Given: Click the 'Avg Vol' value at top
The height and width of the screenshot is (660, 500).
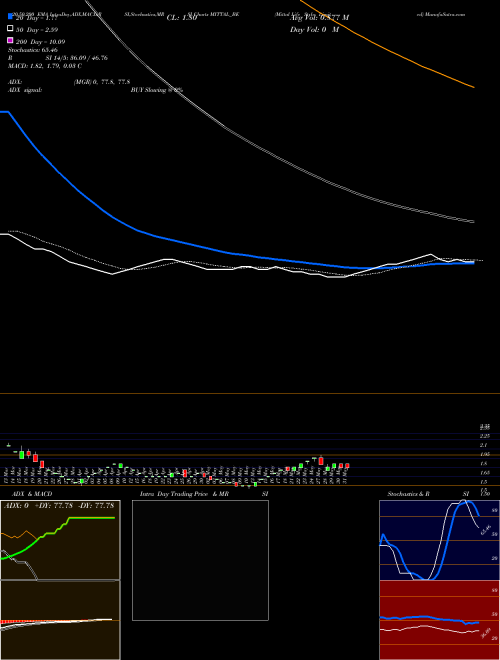Looking at the screenshot, I should 319,18.
